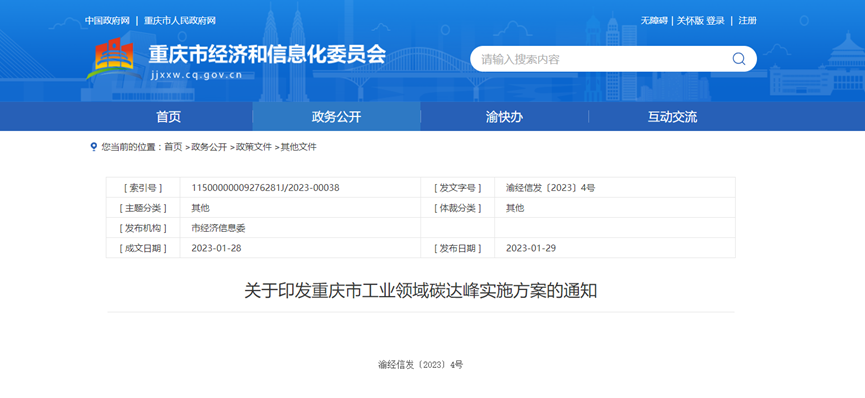Click 政务公开 in the breadcrumb path
Image resolution: width=865 pixels, height=398 pixels.
click(209, 147)
